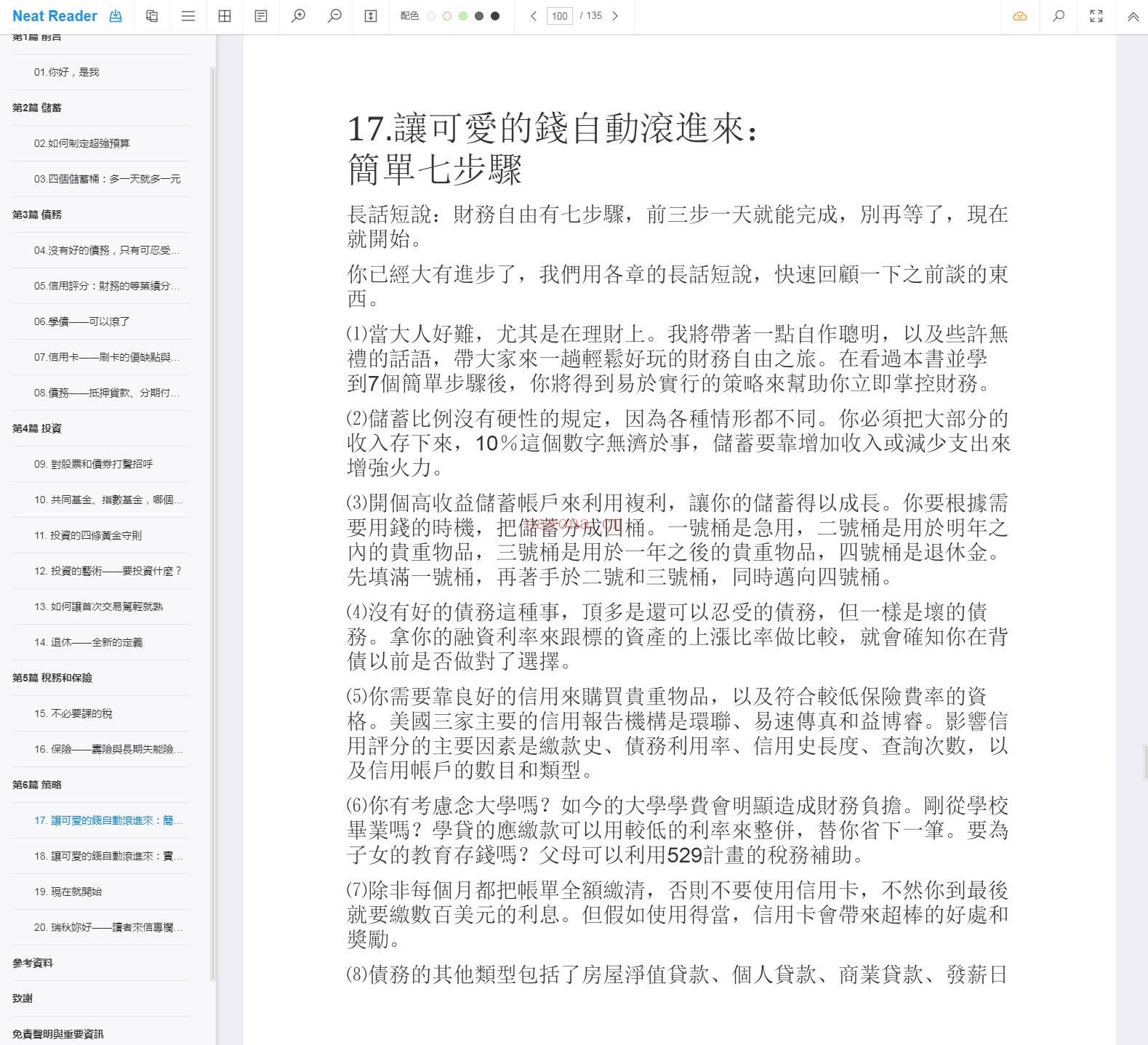Open the search magnifier icon

click(x=1059, y=16)
